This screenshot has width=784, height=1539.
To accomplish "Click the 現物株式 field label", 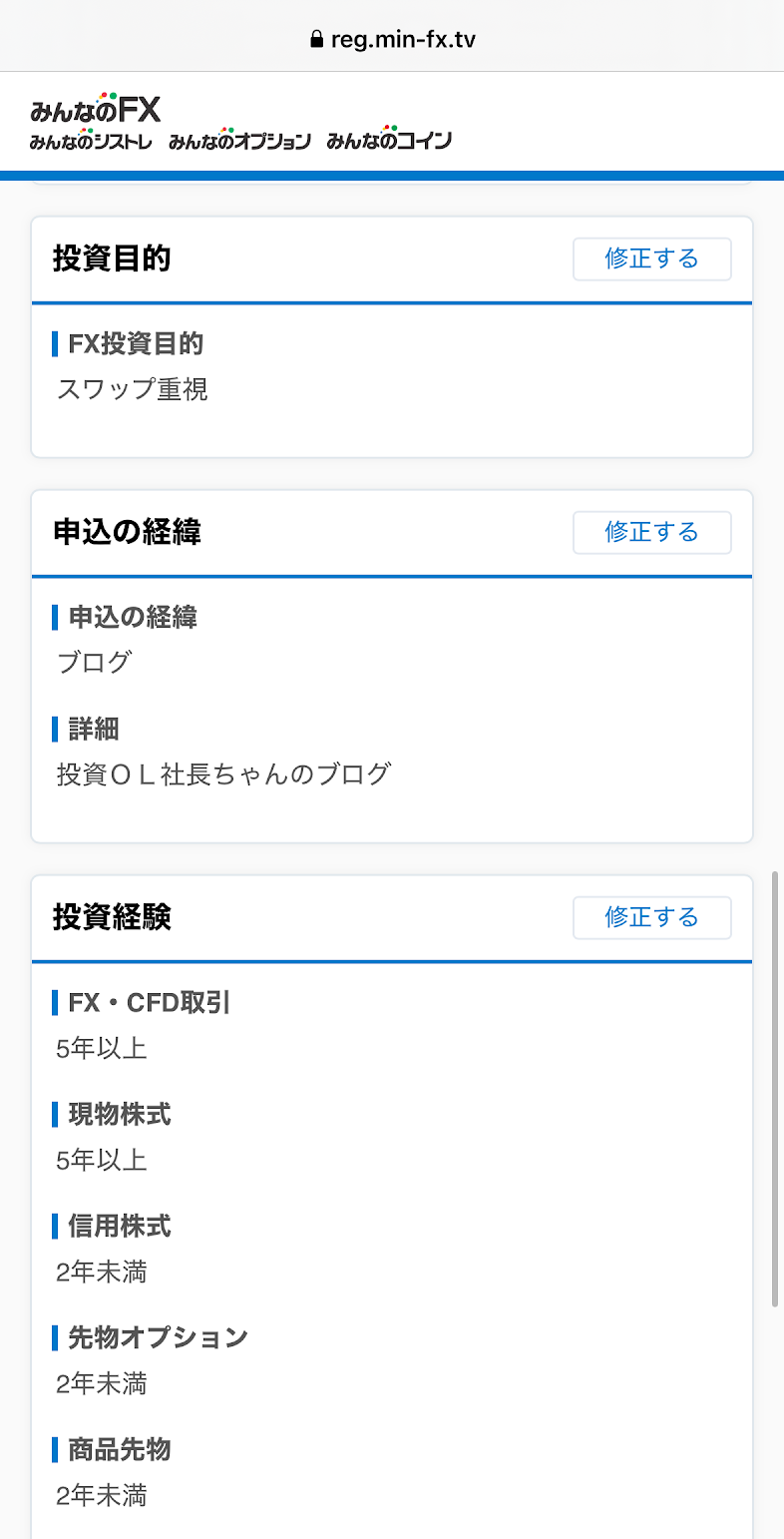I will [120, 1114].
